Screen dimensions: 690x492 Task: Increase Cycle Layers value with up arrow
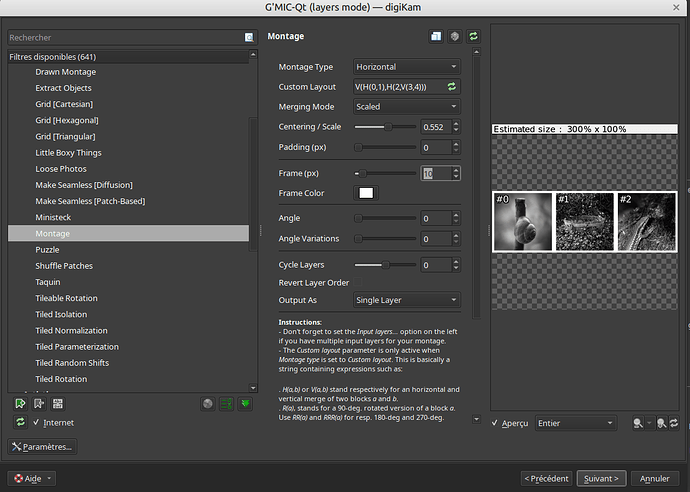[x=456, y=262]
